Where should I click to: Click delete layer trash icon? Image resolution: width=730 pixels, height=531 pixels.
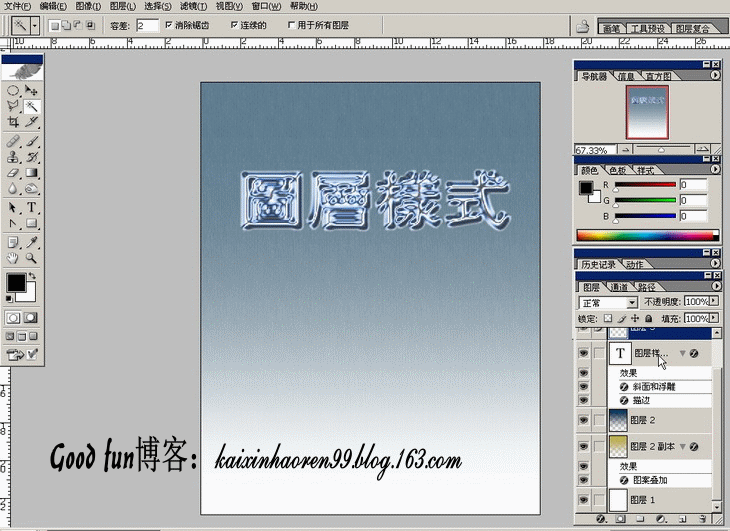(x=703, y=518)
